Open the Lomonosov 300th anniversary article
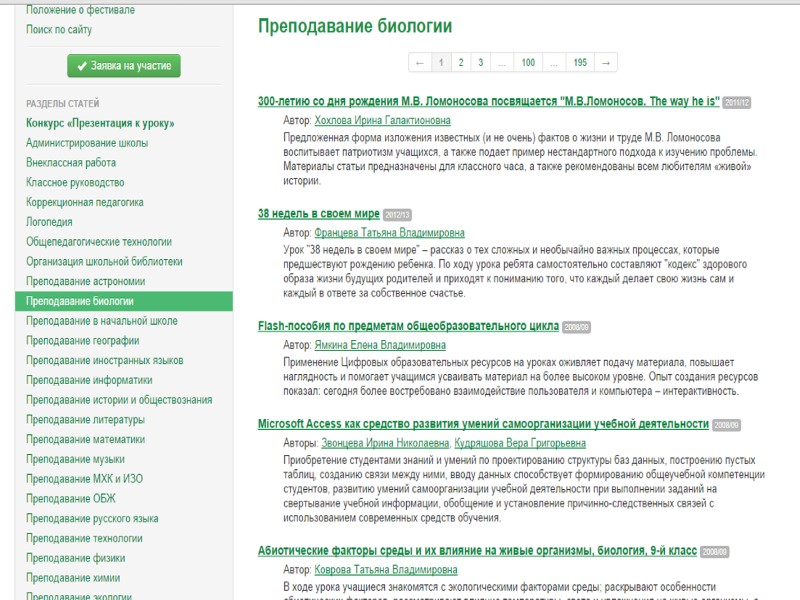Screen dimensions: 800x600 click(489, 101)
